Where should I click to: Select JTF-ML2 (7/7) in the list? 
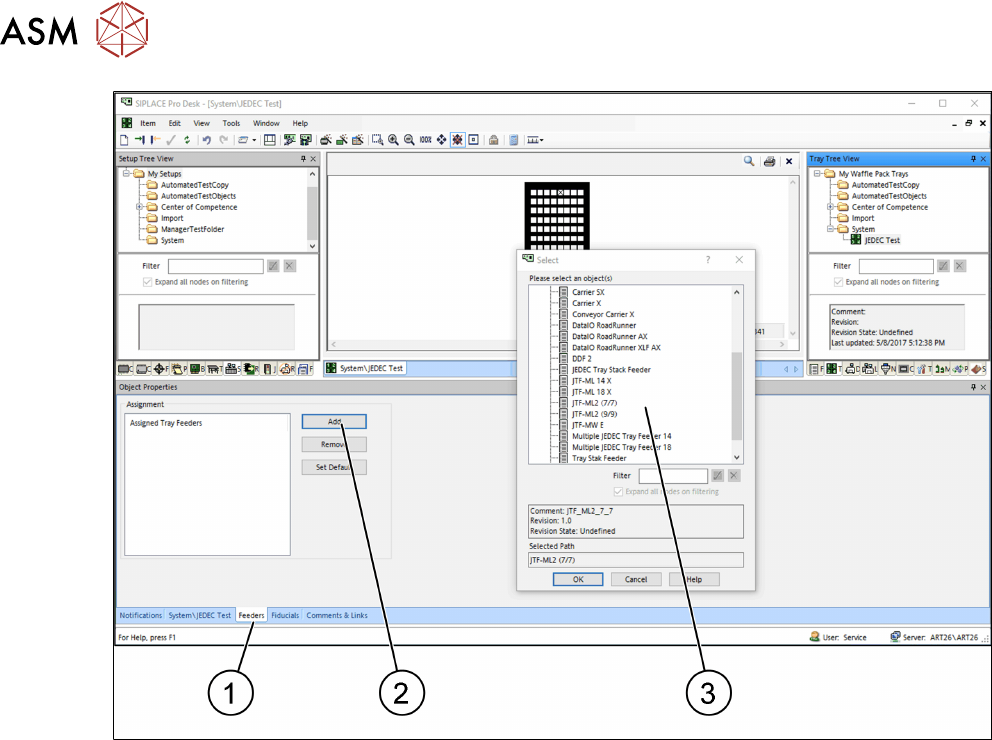(x=594, y=403)
